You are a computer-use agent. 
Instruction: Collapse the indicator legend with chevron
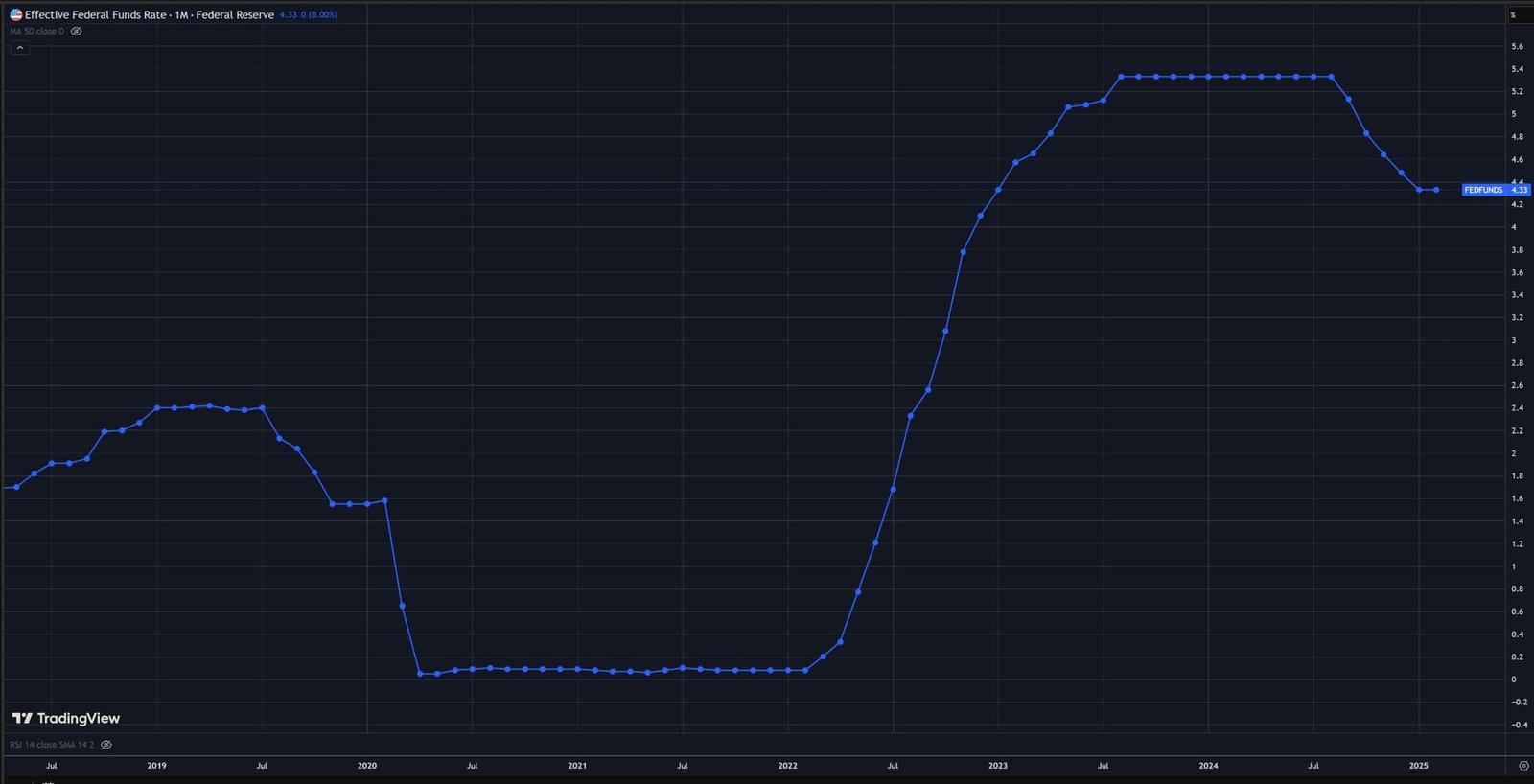pos(19,48)
